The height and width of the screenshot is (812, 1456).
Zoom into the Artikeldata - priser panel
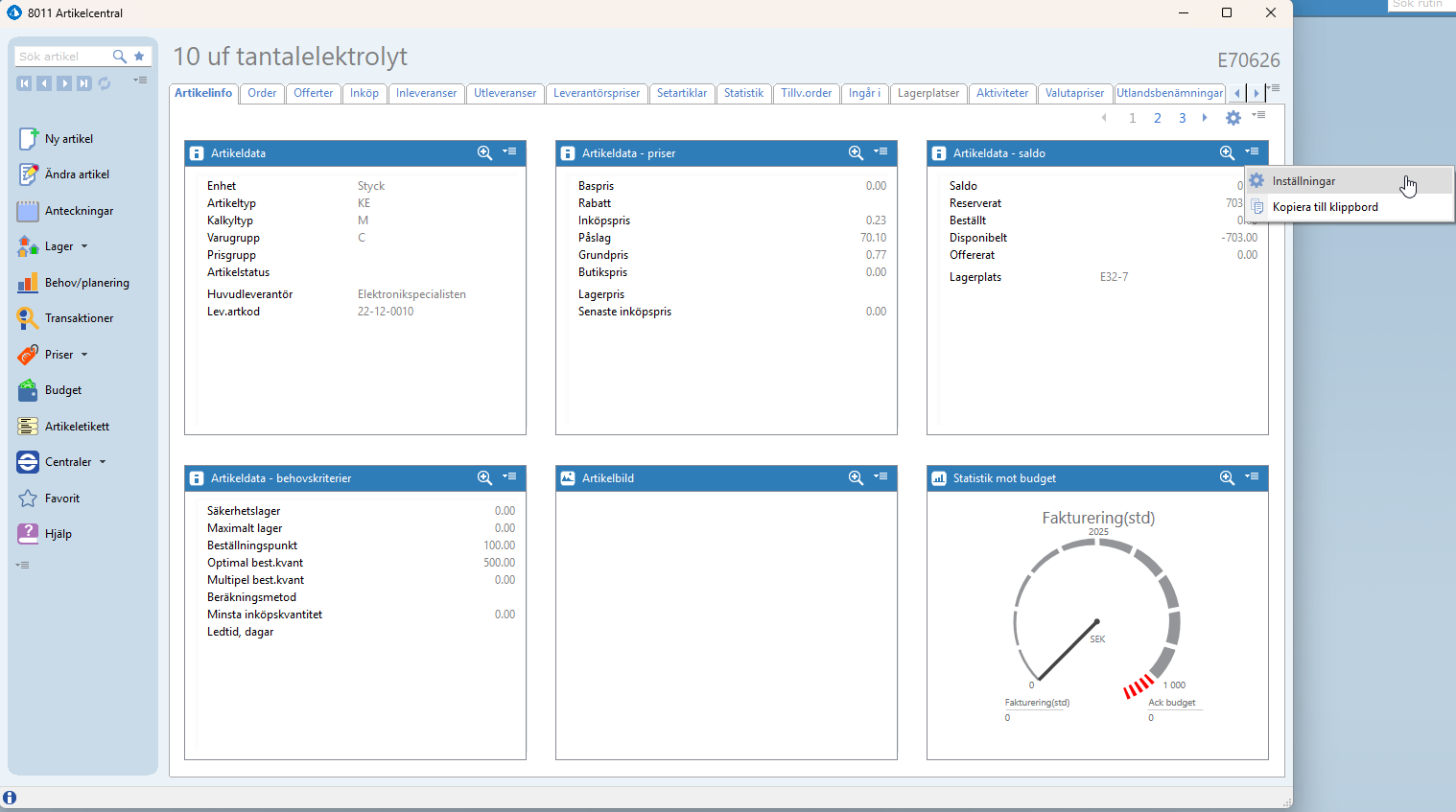coord(856,153)
